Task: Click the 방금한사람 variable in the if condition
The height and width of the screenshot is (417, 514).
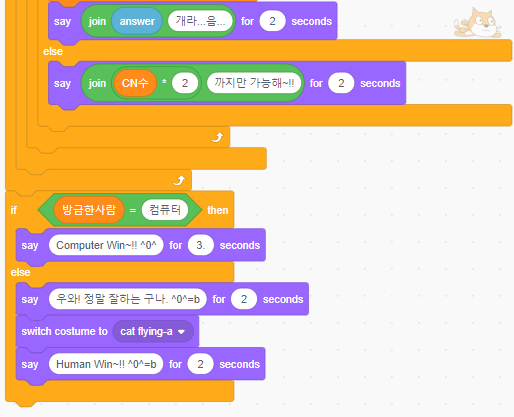Action: point(89,210)
